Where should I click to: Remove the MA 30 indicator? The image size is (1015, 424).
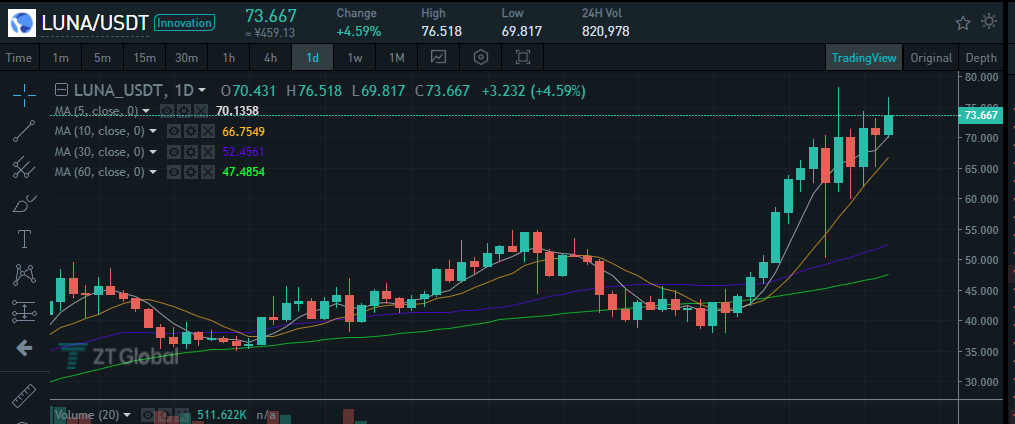(207, 152)
